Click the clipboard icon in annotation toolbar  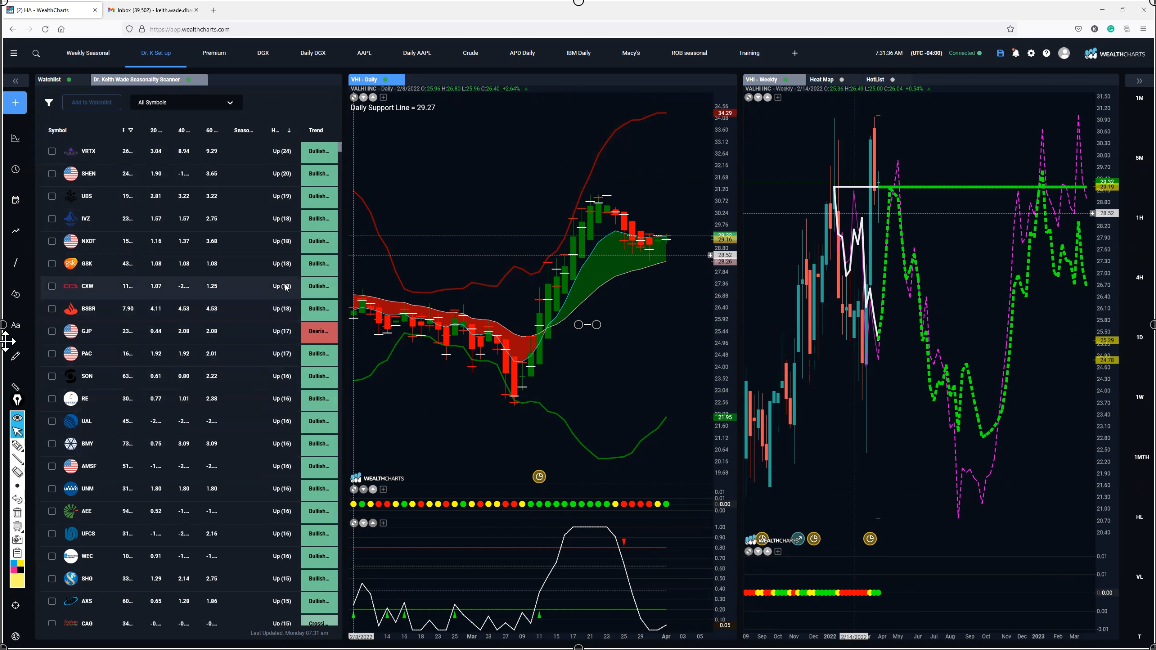pos(17,553)
